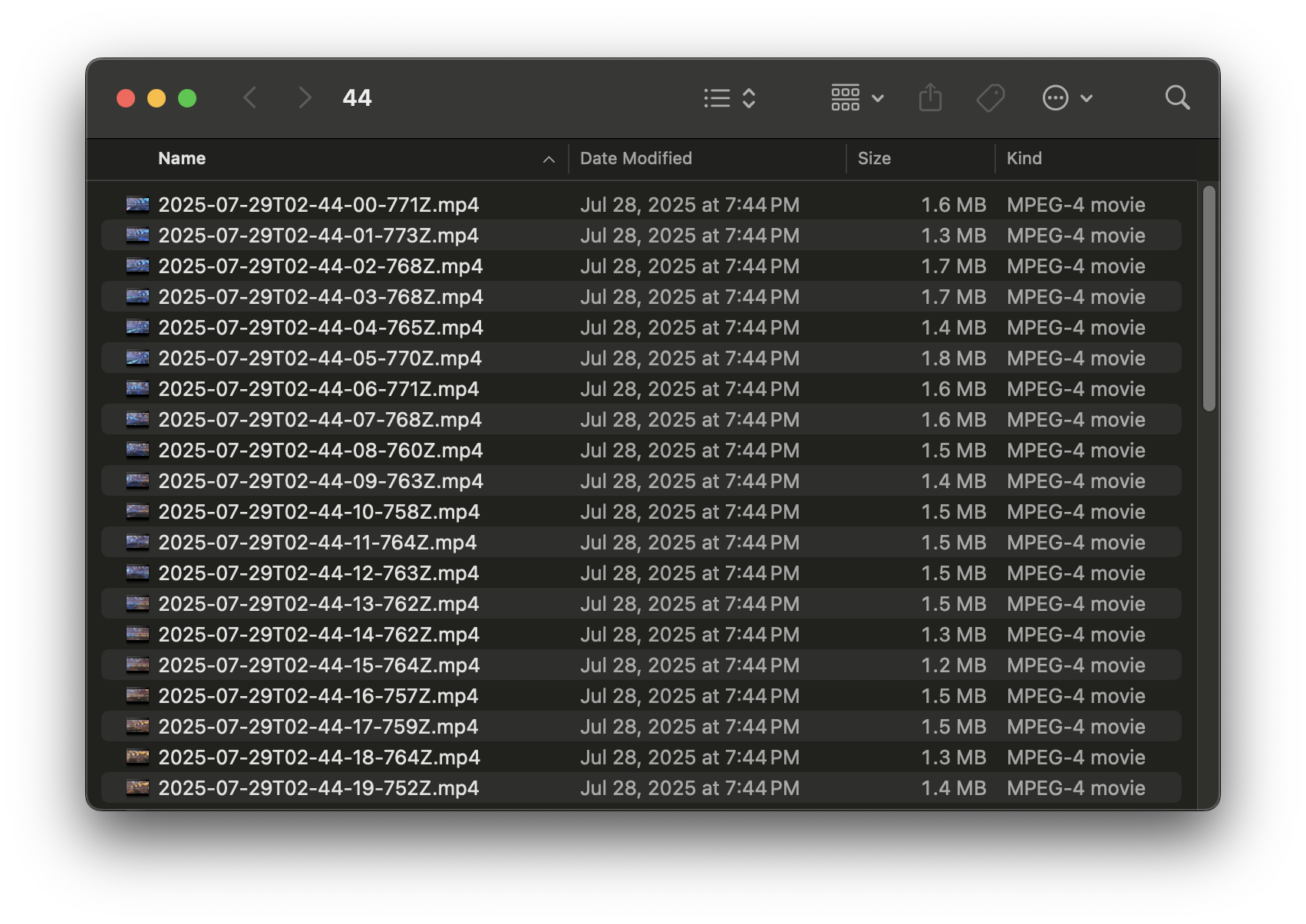Toggle the view switcher up/down arrows
Screen dimensions: 1306x924
(x=749, y=98)
